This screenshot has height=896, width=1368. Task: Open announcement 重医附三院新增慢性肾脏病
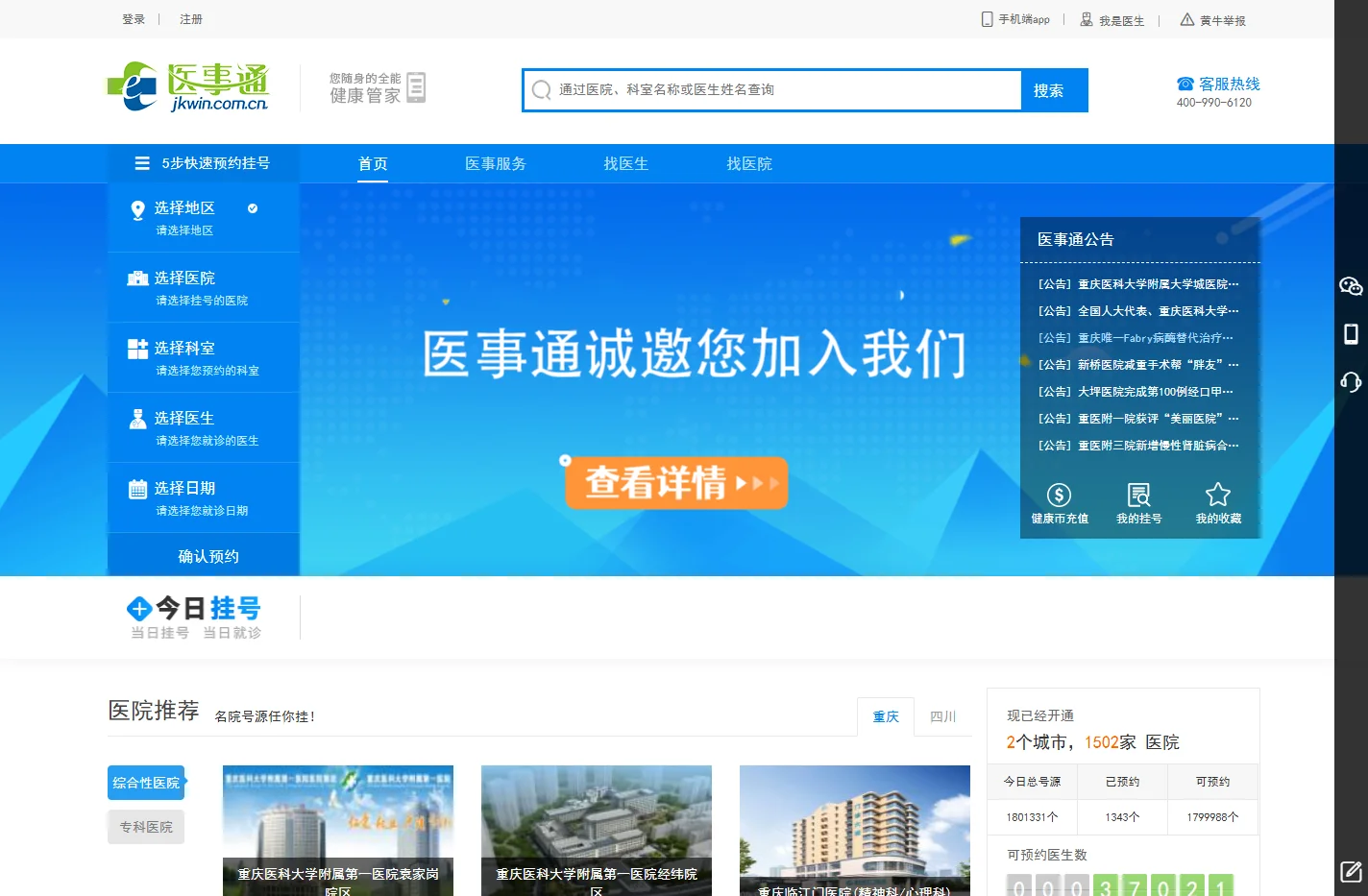1138,446
